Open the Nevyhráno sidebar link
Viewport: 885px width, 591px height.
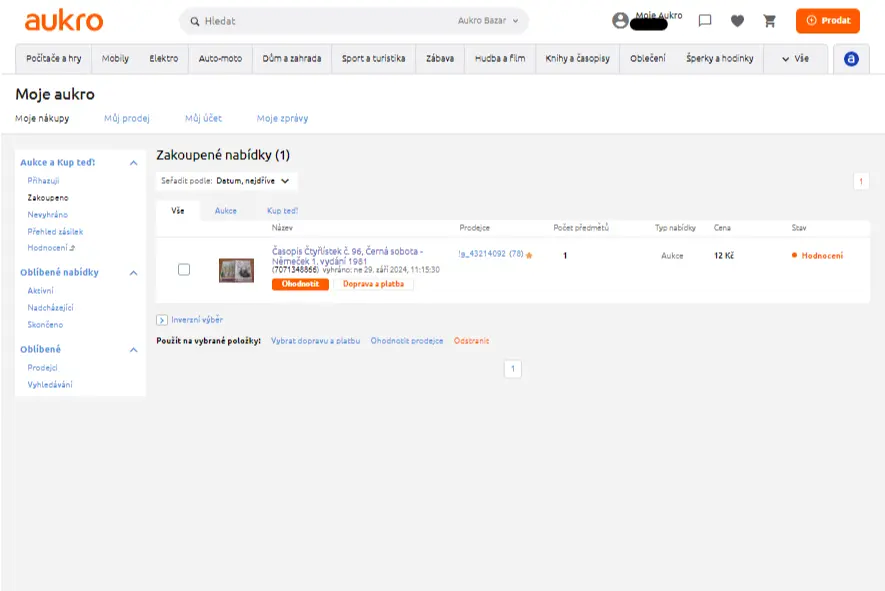47,214
